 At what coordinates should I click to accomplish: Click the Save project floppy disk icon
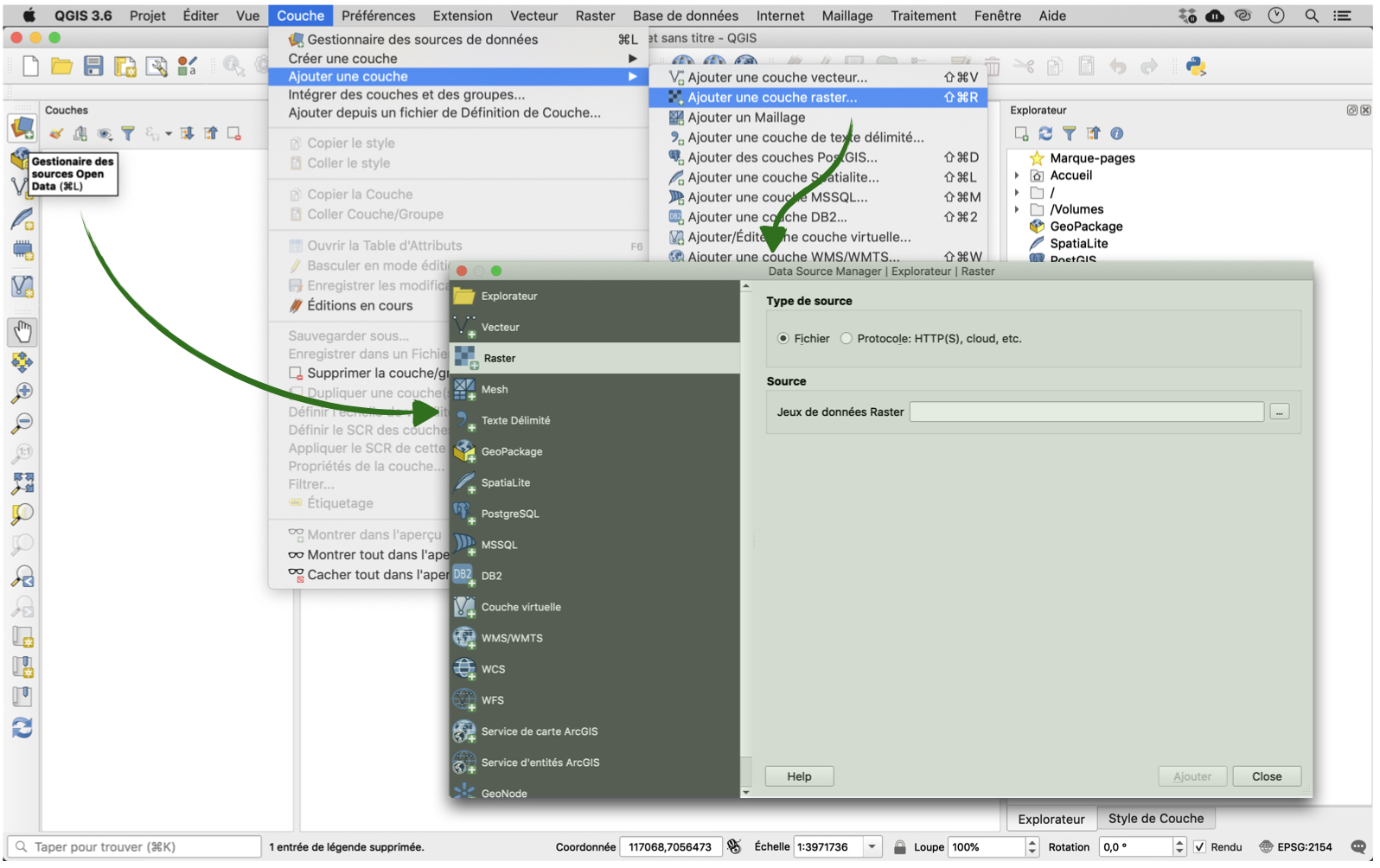(93, 67)
